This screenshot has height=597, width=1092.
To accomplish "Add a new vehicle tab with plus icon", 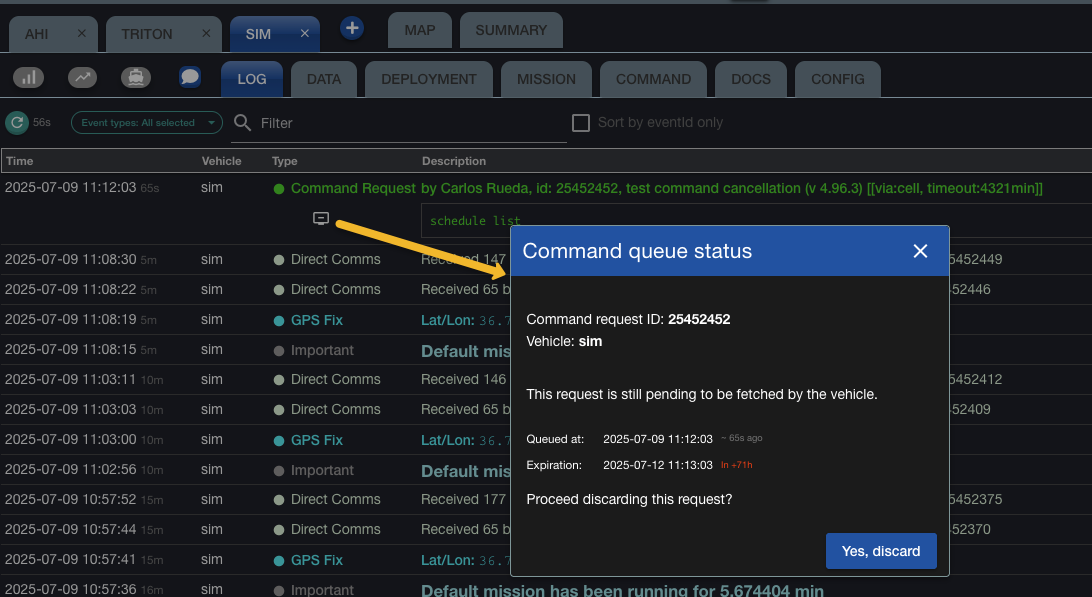I will click(351, 29).
